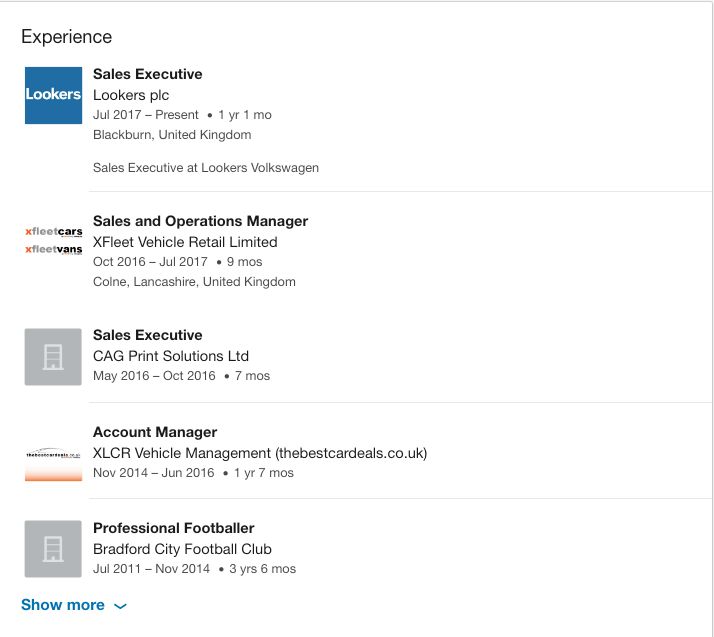The image size is (714, 637).
Task: Click Blackburn, United Kingdom location text
Action: click(172, 135)
